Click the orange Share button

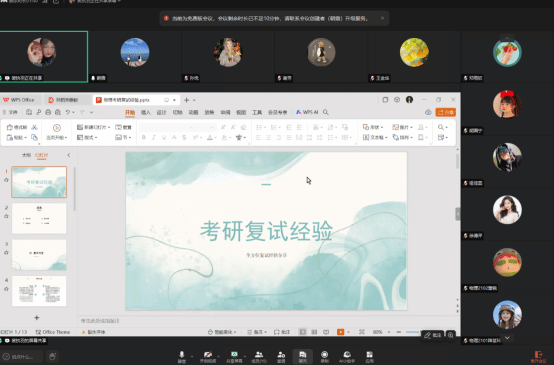point(446,112)
